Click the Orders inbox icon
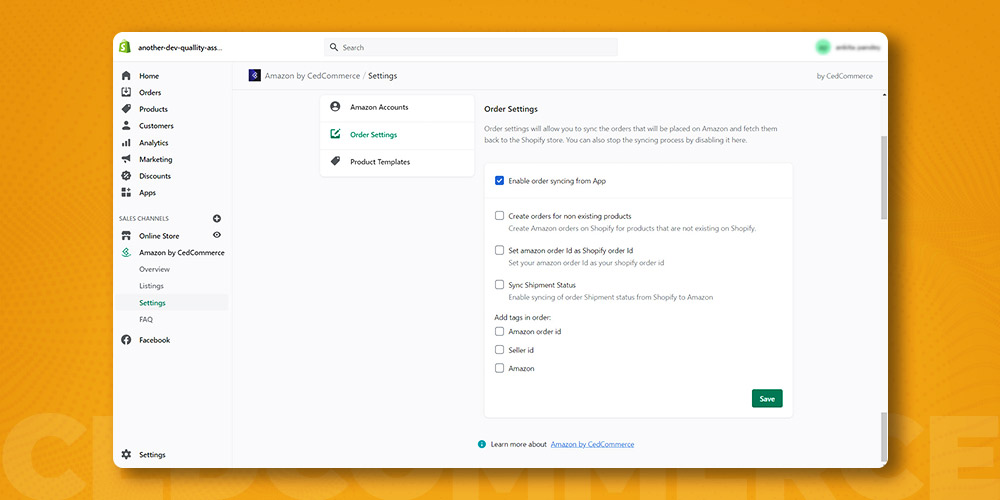Image resolution: width=1000 pixels, height=500 pixels. [x=126, y=92]
